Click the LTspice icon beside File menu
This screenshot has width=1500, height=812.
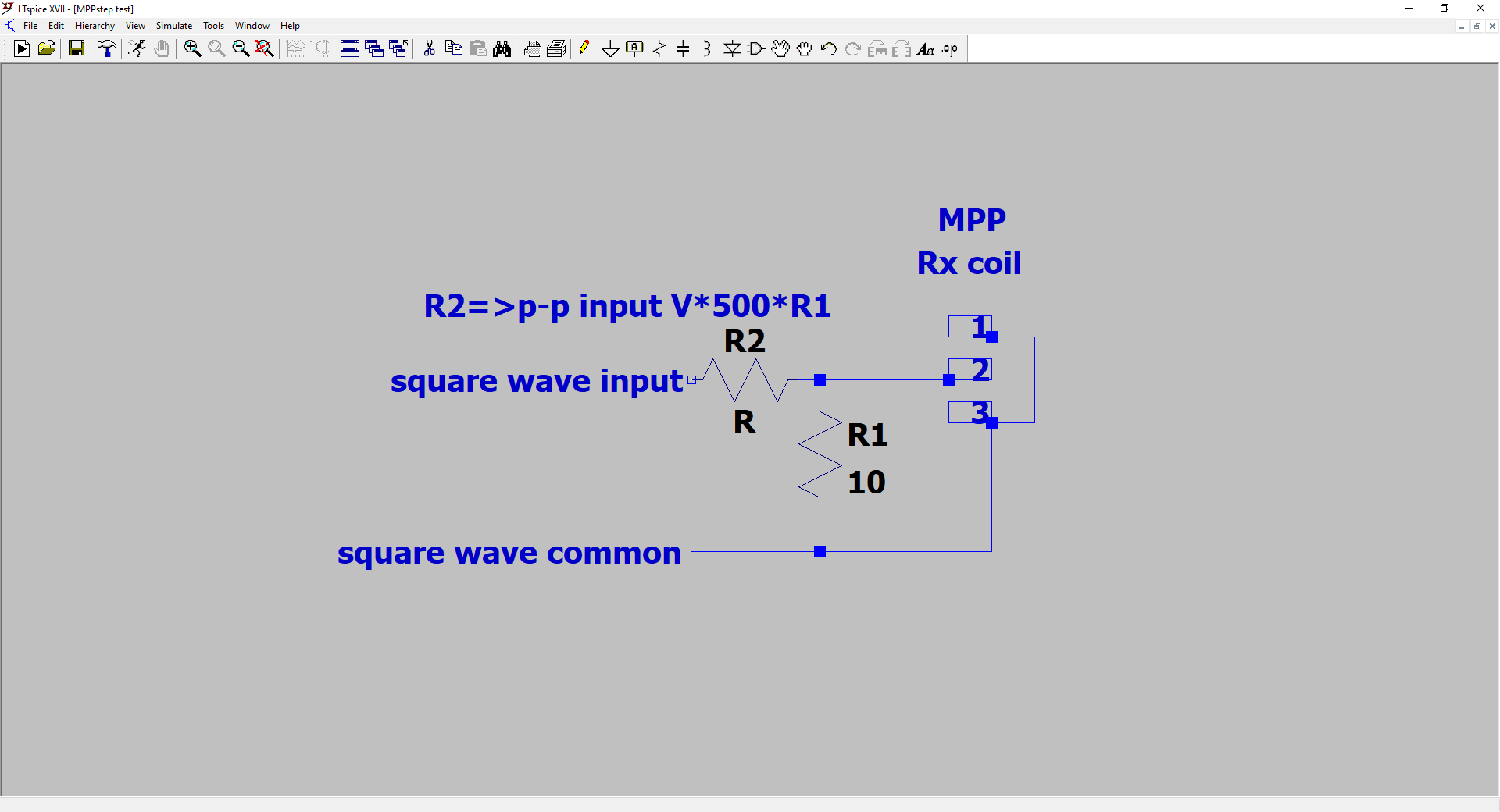point(9,26)
